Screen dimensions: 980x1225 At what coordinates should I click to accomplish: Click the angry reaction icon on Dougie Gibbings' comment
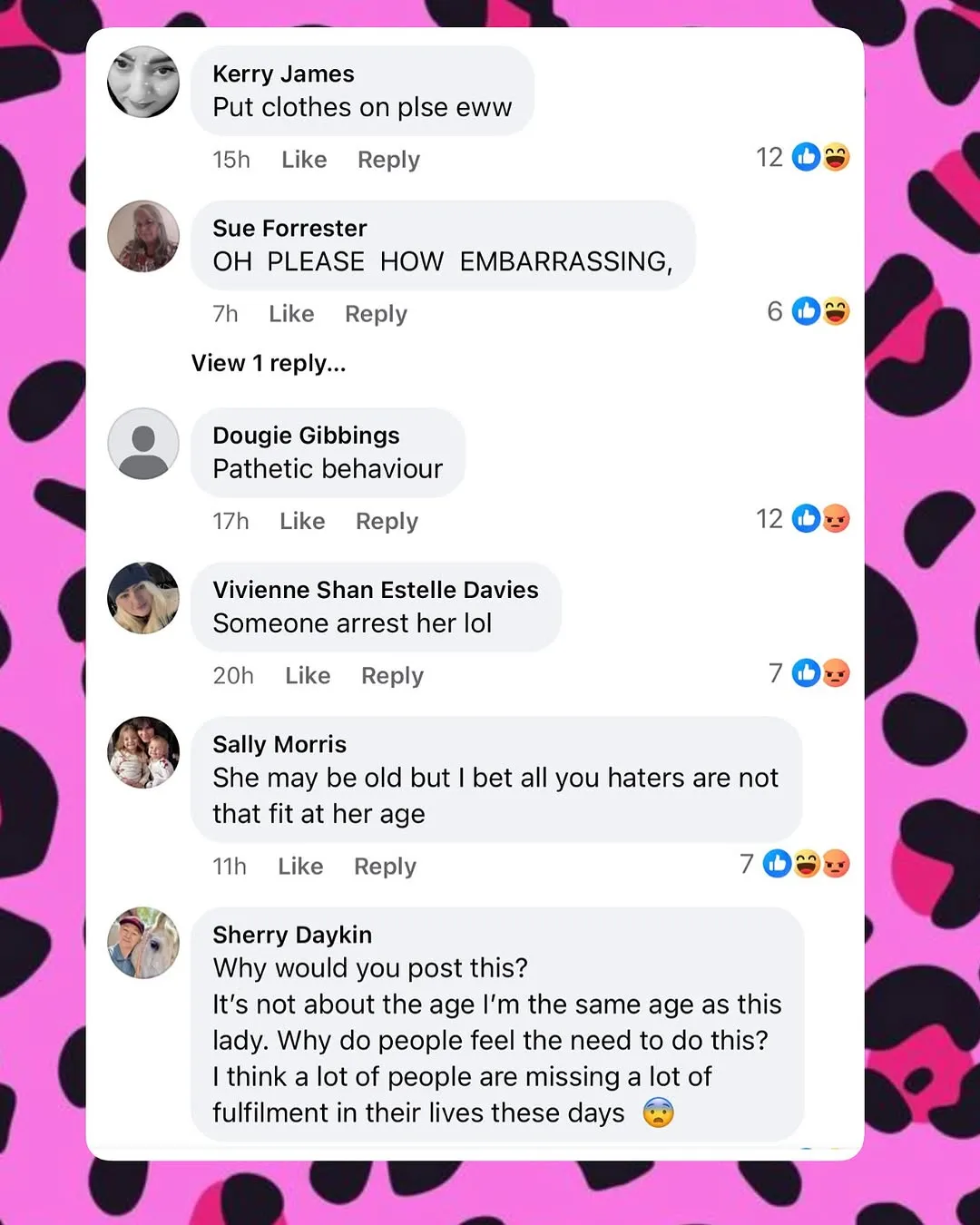click(836, 519)
